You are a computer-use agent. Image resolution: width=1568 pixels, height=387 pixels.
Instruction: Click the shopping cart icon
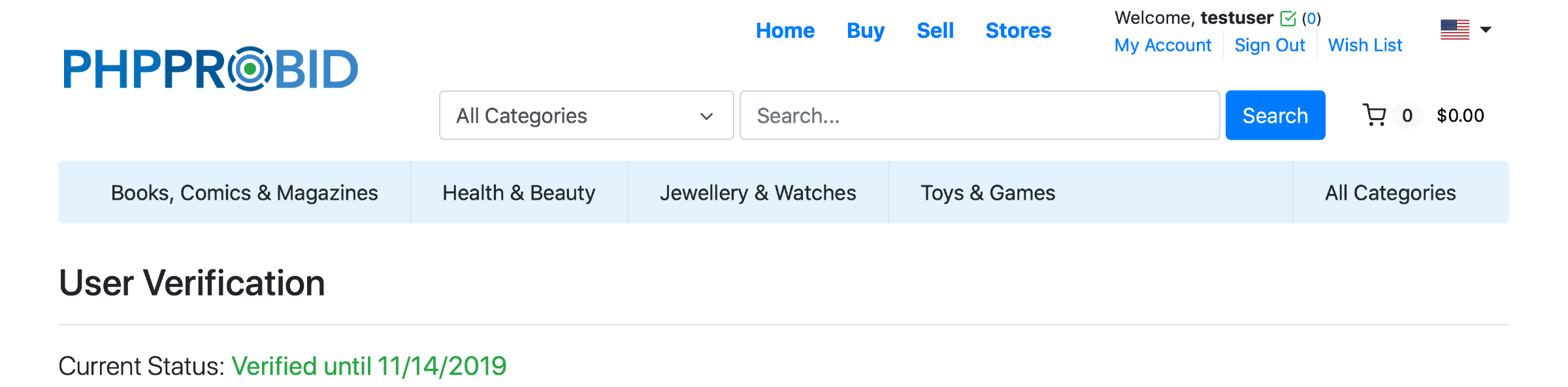point(1375,116)
